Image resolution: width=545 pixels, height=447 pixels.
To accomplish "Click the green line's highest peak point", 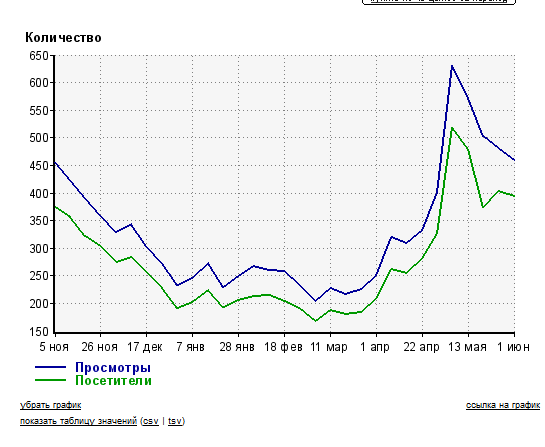I will pyautogui.click(x=452, y=128).
